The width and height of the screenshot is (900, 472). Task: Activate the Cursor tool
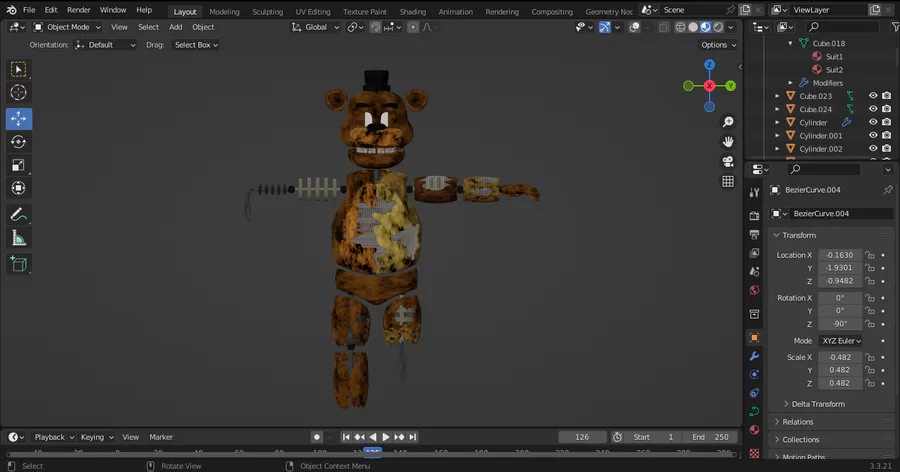coord(18,92)
